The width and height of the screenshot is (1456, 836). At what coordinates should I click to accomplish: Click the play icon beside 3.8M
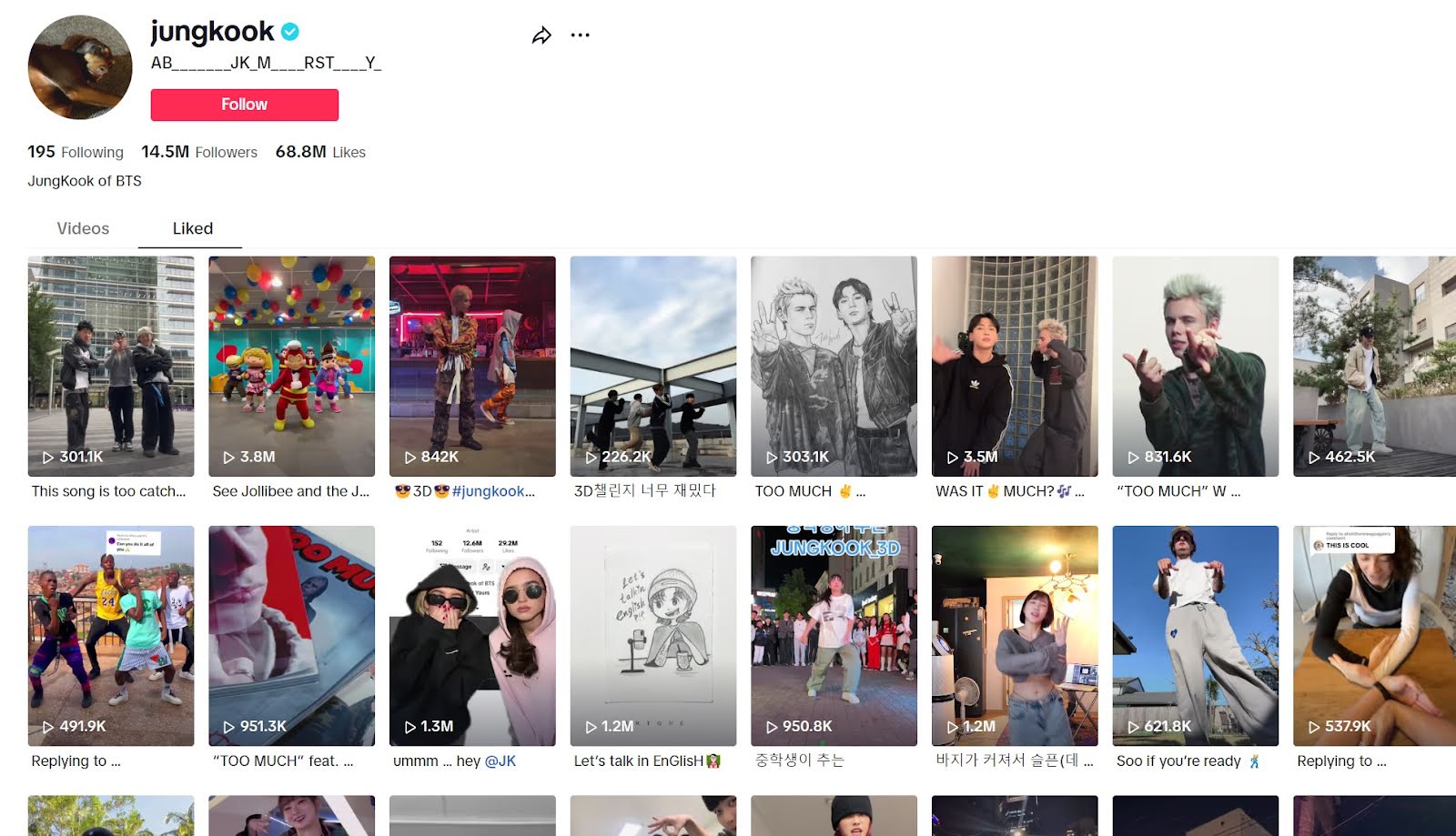coord(228,458)
